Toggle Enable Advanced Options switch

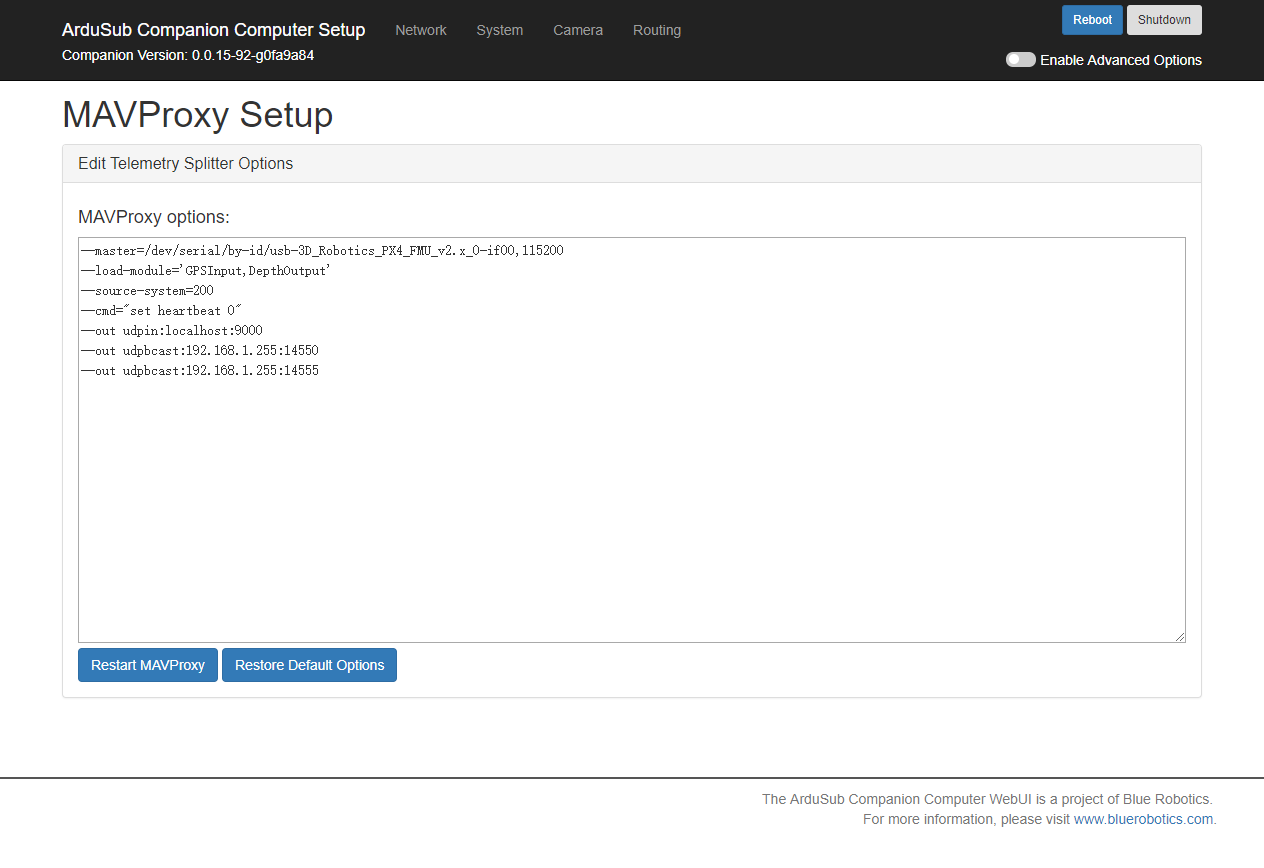pos(1020,59)
